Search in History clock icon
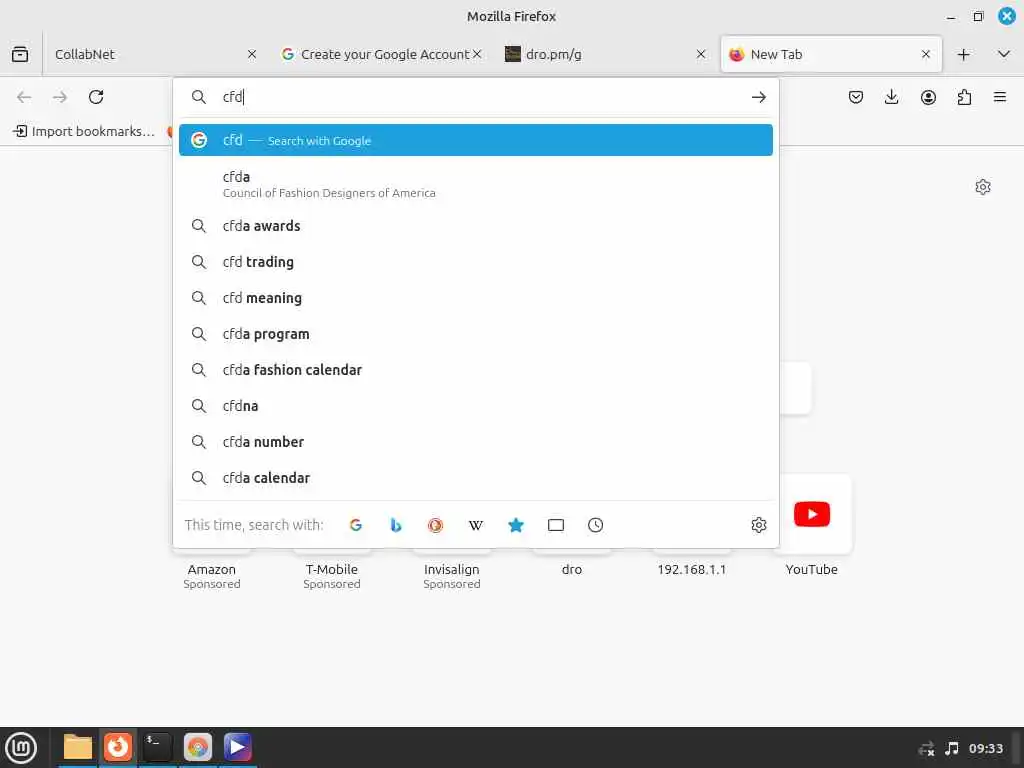The image size is (1024, 768). click(x=596, y=525)
